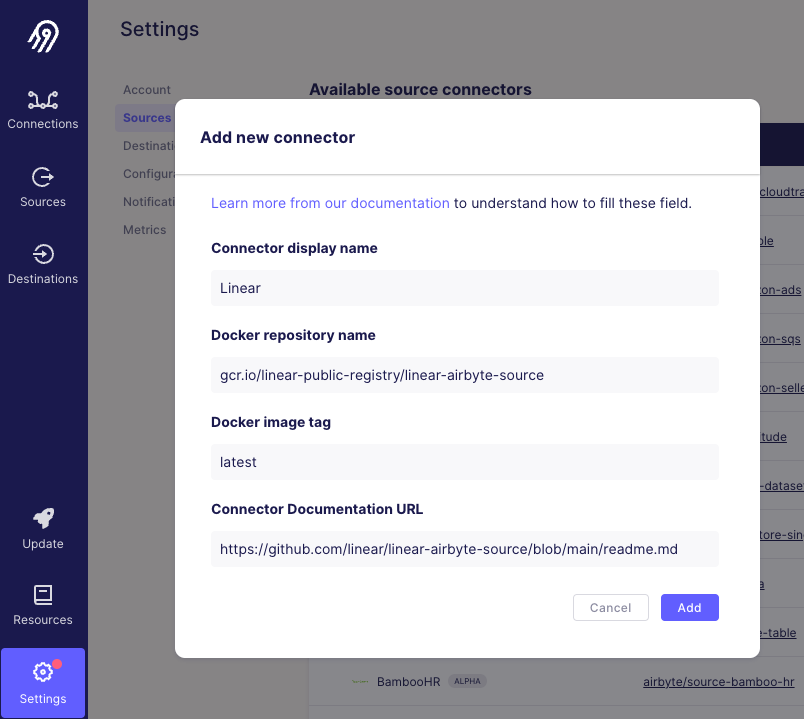Image resolution: width=804 pixels, height=719 pixels.
Task: Click the Connector Documentation URL field
Action: point(464,549)
